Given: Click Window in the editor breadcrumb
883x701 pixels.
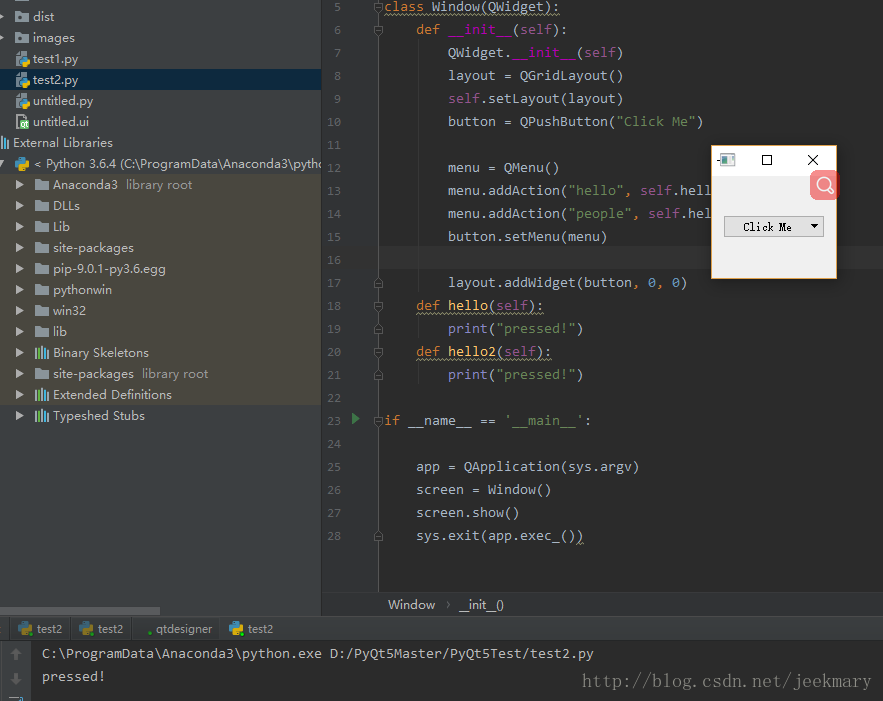Looking at the screenshot, I should tap(411, 605).
